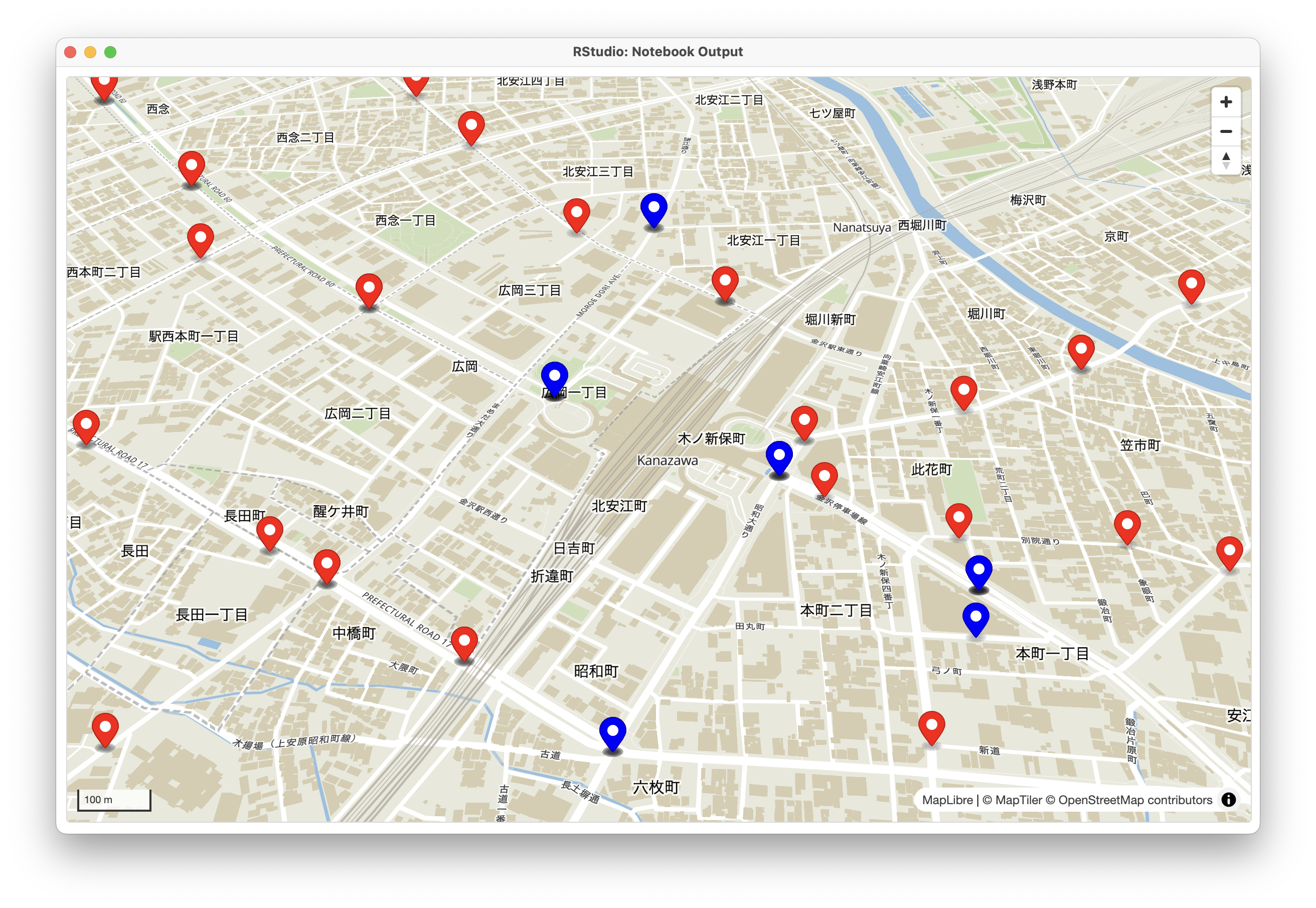Click the 梅沢町 label
The image size is (1316, 908).
[1028, 200]
